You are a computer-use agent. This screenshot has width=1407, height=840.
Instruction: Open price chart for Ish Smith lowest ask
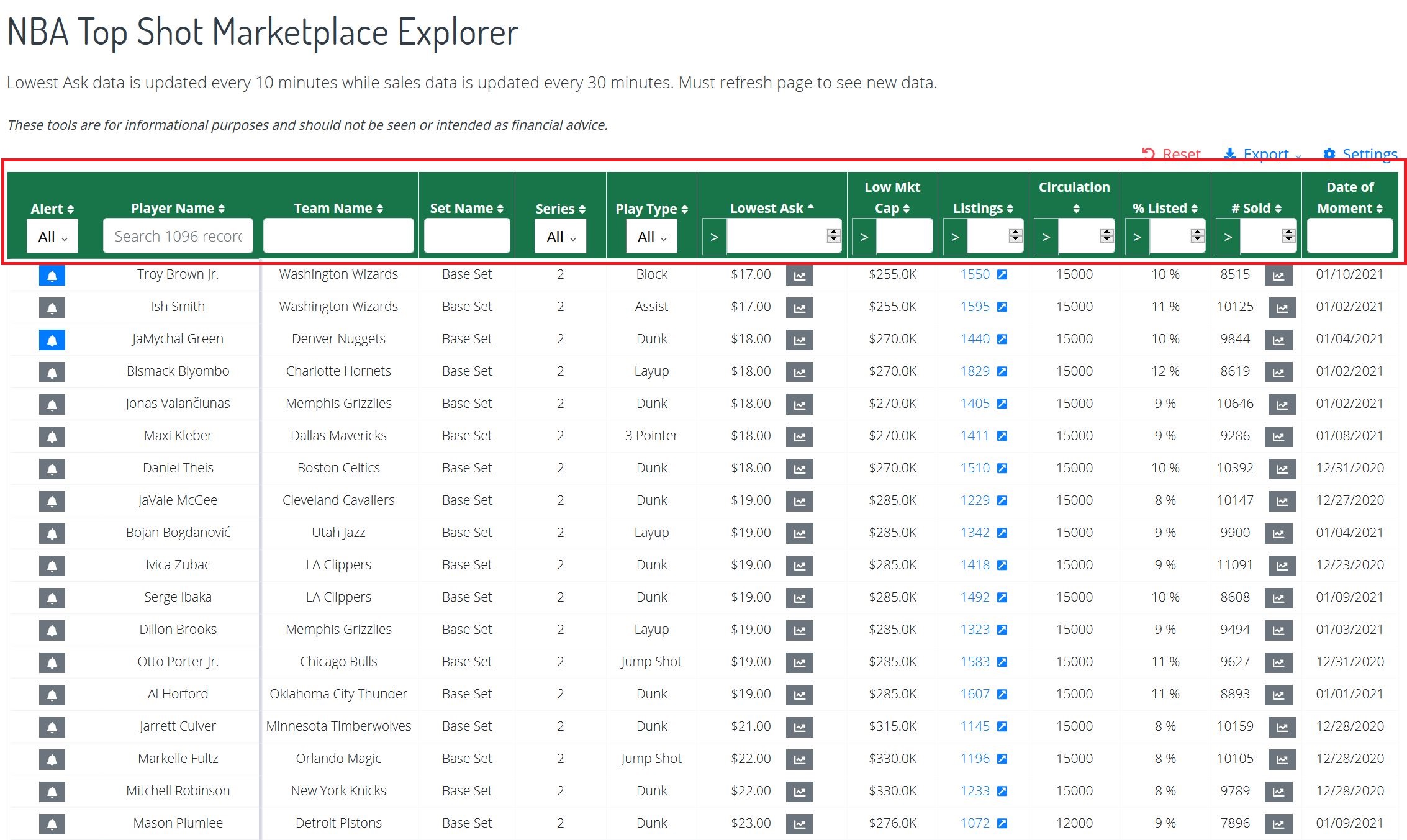(800, 307)
